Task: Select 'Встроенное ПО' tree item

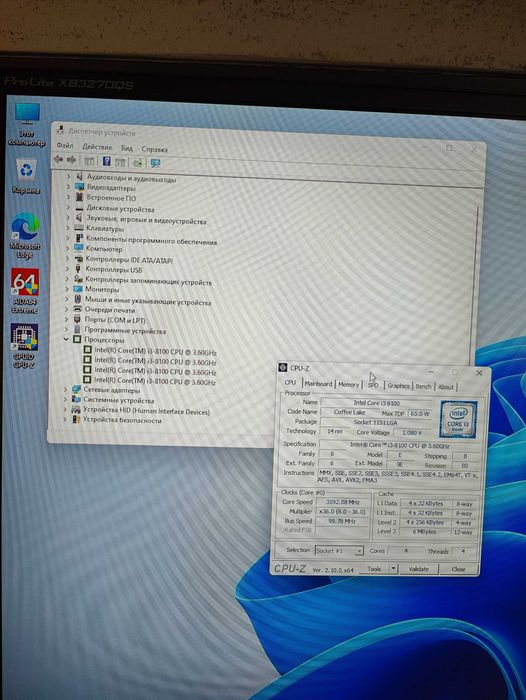Action: [x=111, y=198]
